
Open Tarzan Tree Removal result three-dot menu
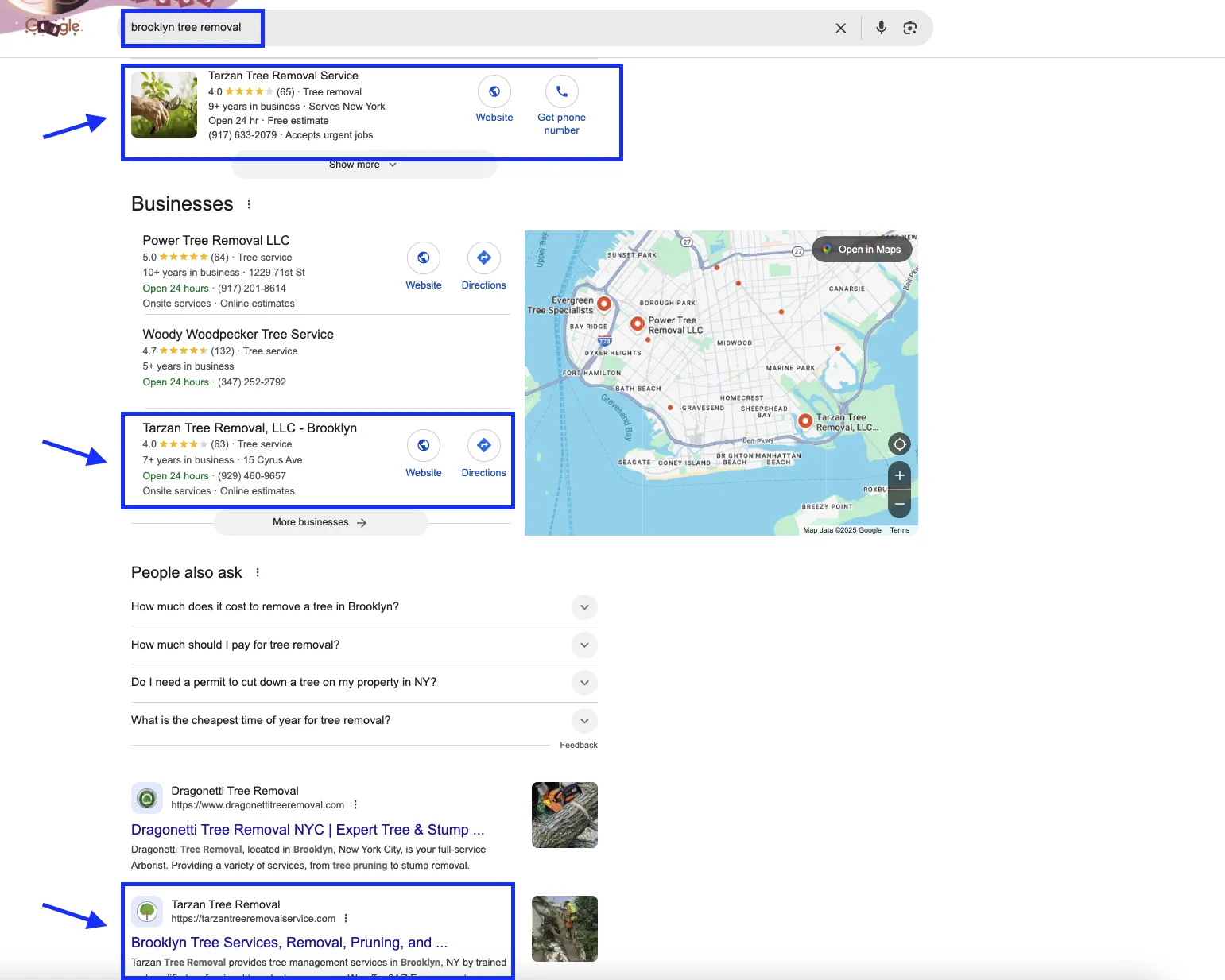[x=346, y=918]
